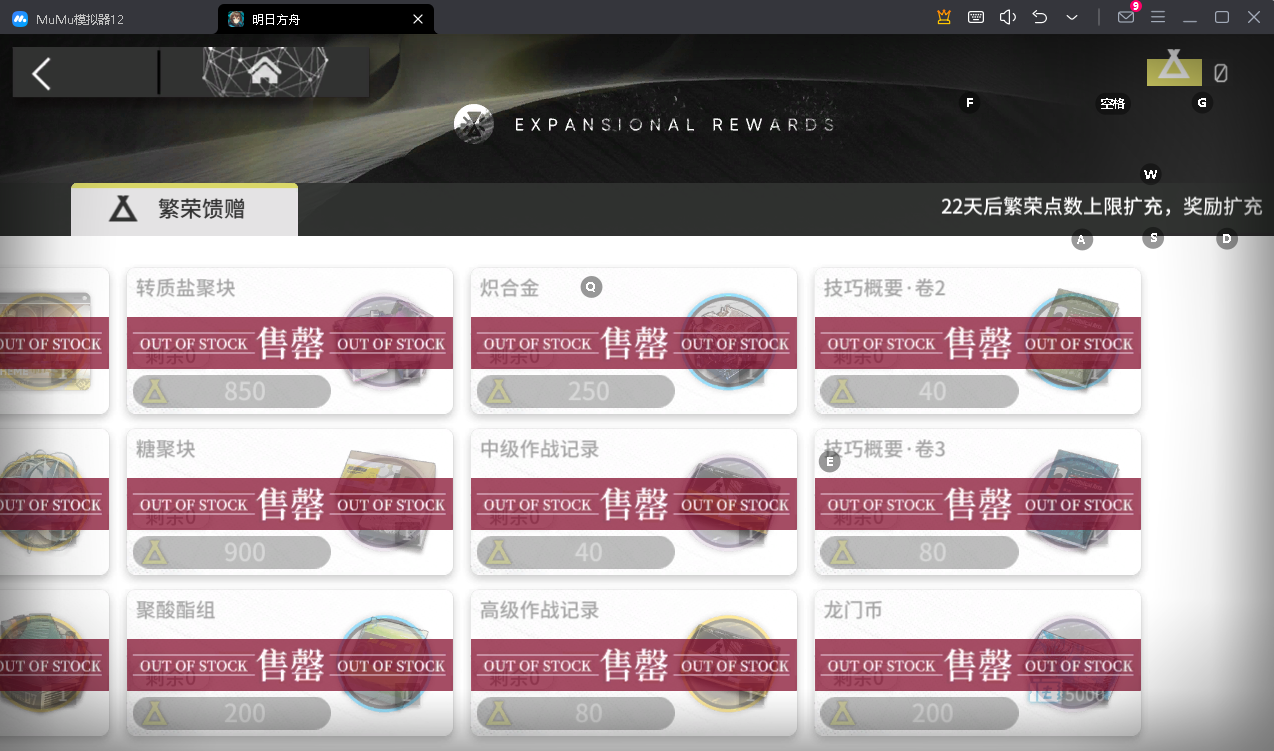
Task: Click the EXPANSIONAL REWARDS round logo icon
Action: 473,124
